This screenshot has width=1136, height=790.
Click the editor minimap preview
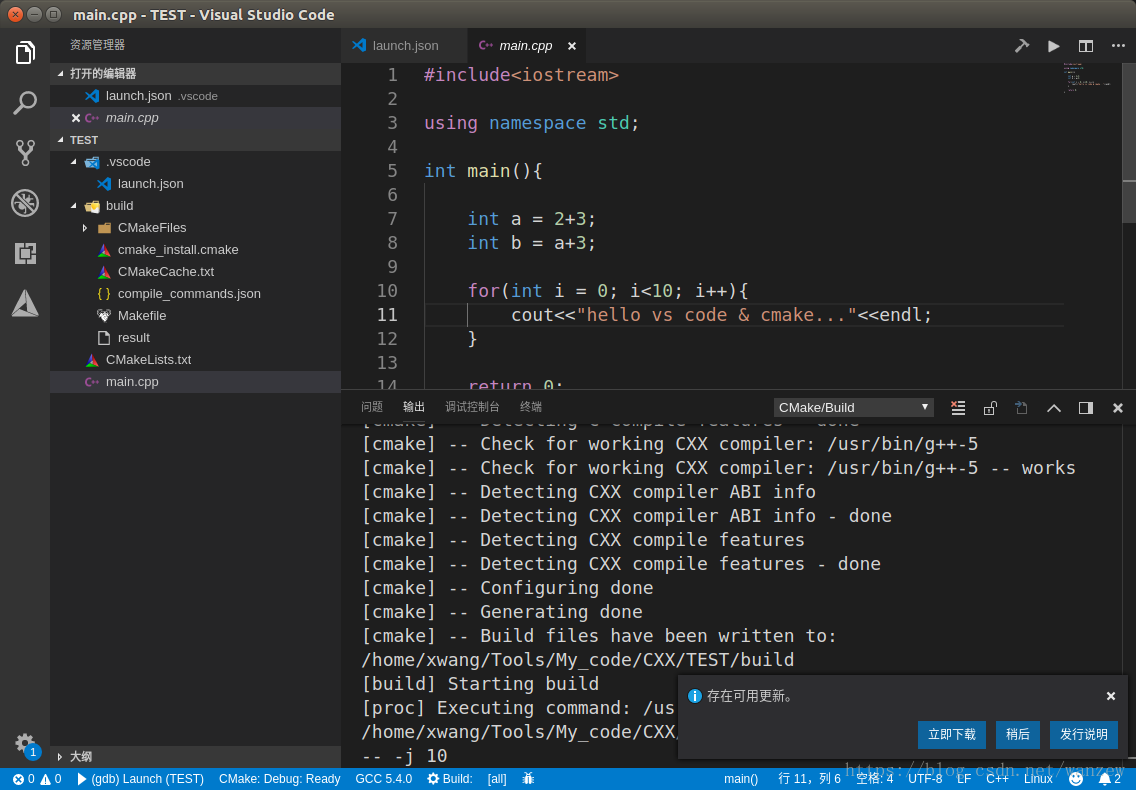1087,78
